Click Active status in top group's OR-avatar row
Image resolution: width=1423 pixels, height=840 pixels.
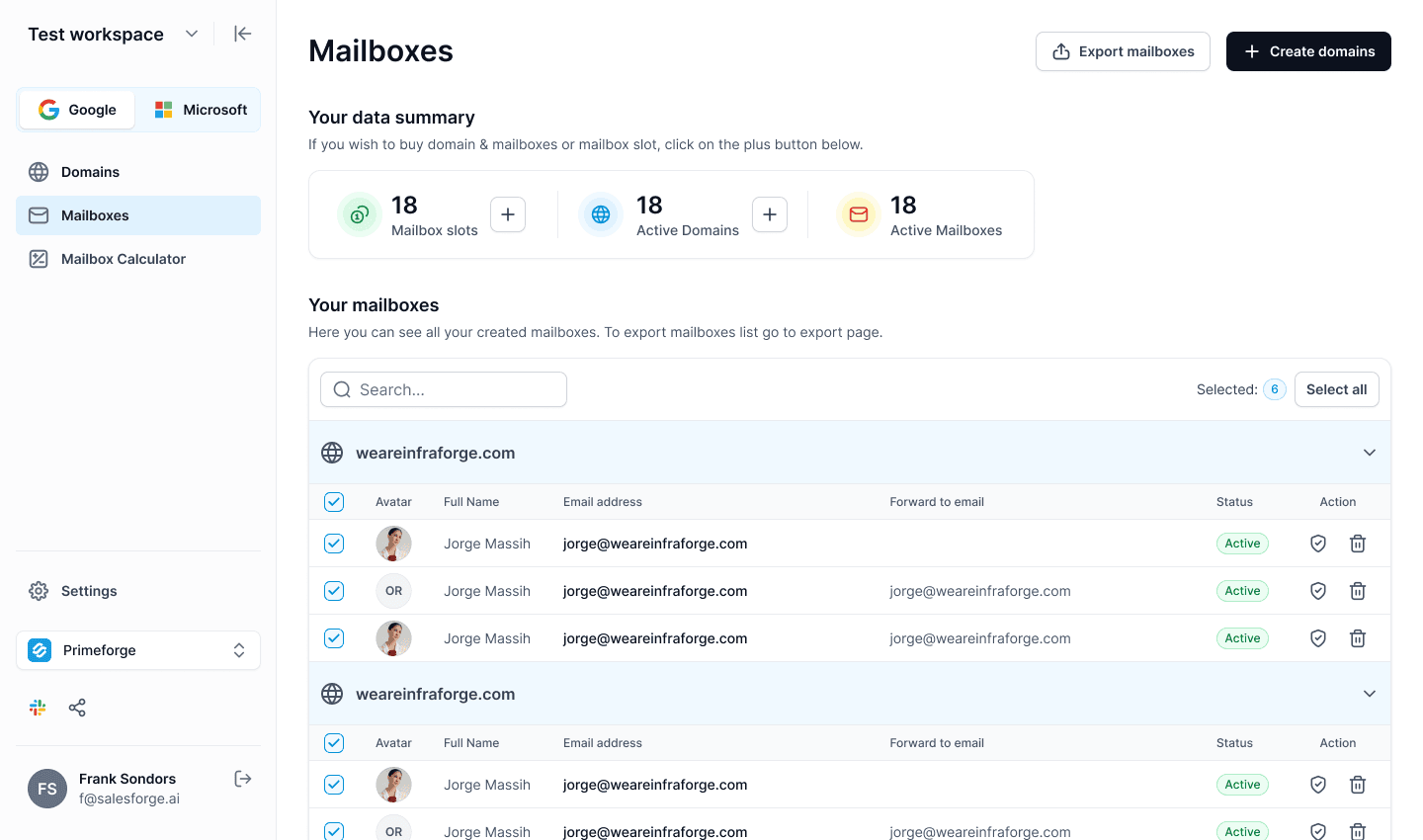pos(1242,591)
